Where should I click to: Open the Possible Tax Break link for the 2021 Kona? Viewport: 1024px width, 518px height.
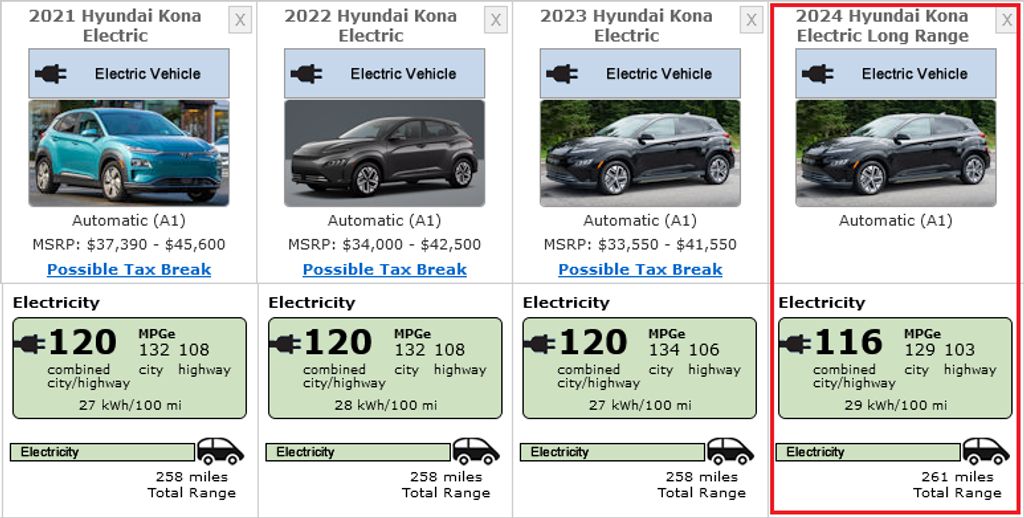click(x=129, y=269)
